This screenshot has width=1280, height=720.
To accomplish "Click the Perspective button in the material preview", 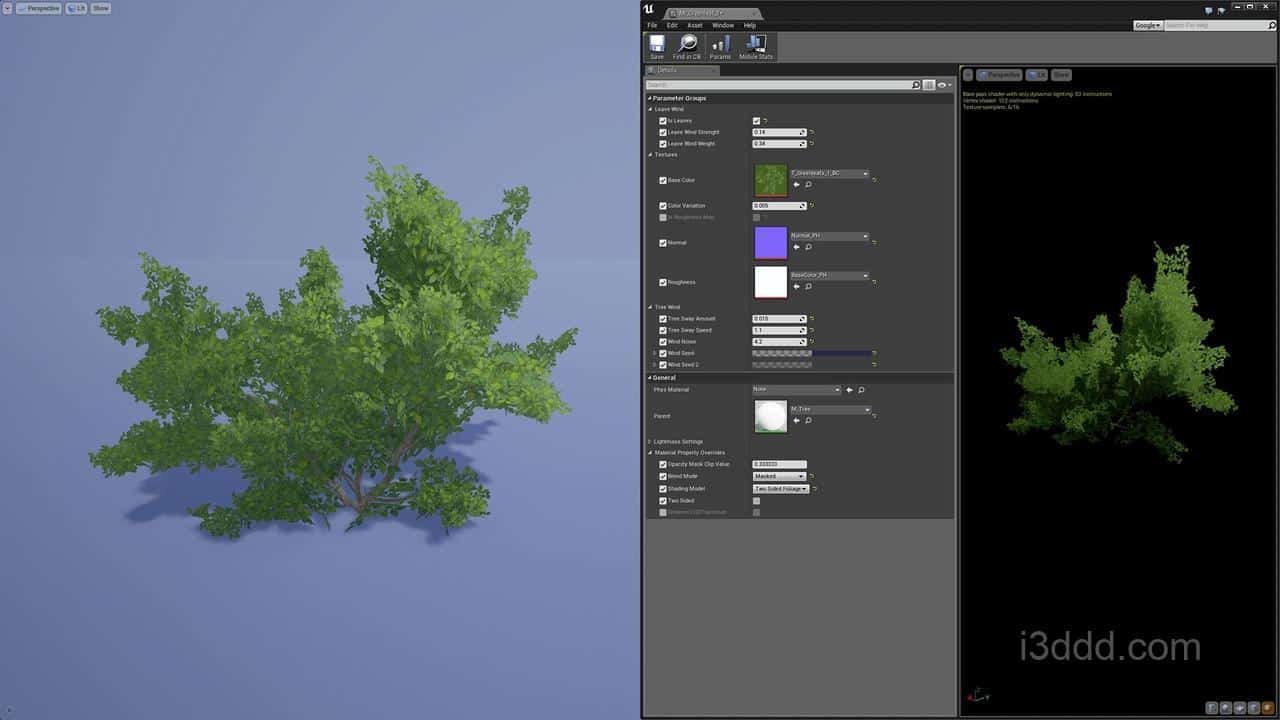I will 999,75.
